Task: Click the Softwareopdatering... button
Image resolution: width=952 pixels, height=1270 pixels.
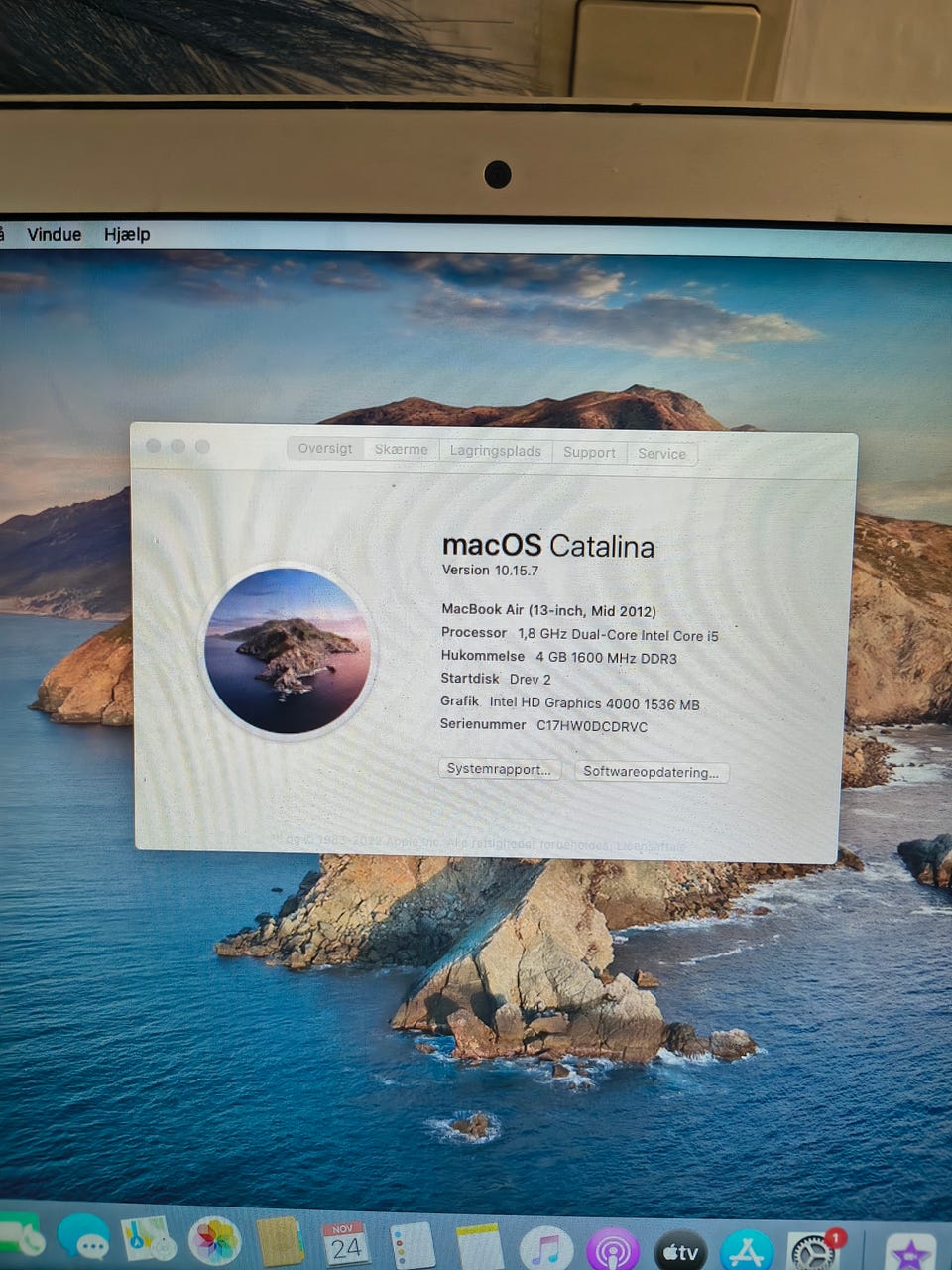Action: click(x=652, y=772)
